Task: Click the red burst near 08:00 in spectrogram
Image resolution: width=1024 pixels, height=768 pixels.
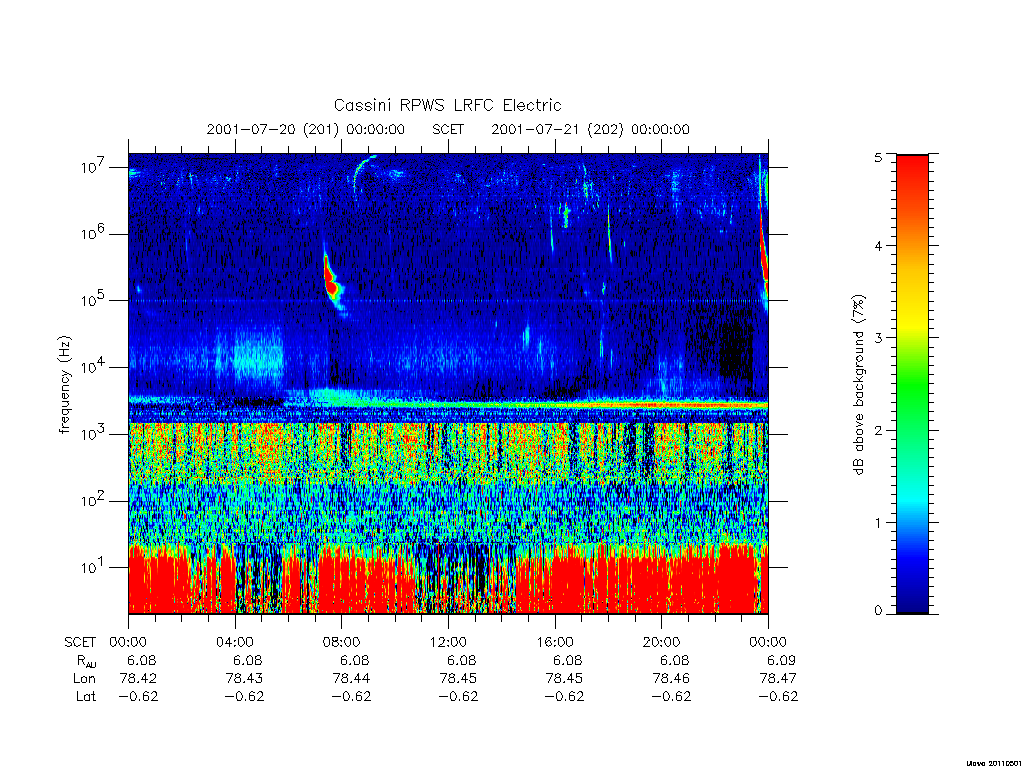Action: click(x=332, y=281)
